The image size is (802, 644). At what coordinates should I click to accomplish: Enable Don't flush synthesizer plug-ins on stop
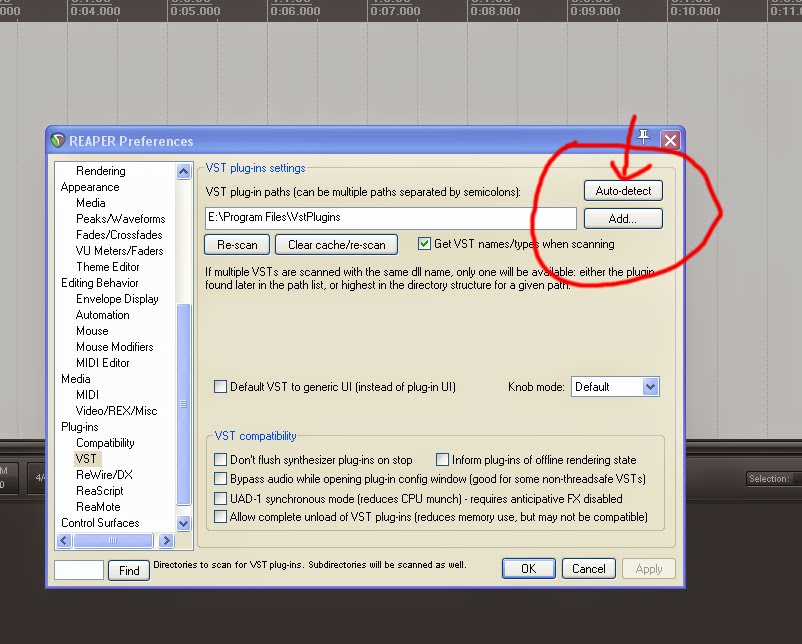220,459
